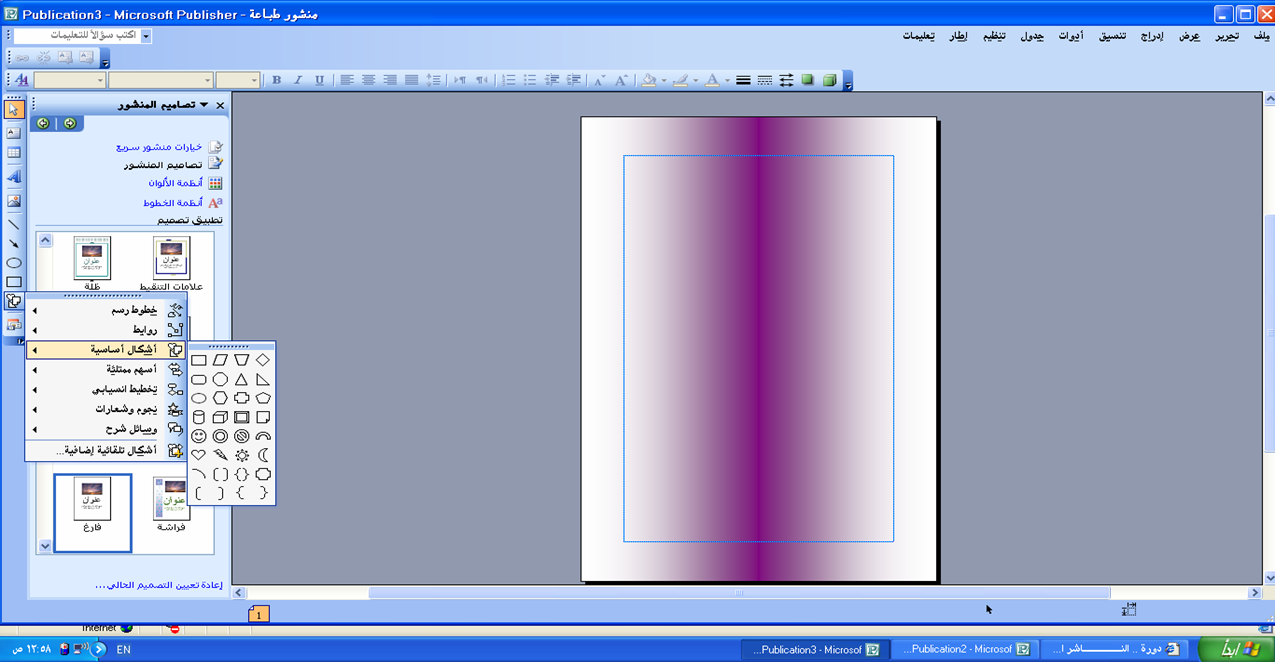Select the WordArt tool in left toolbar
Viewport: 1275px width, 662px height.
point(14,177)
